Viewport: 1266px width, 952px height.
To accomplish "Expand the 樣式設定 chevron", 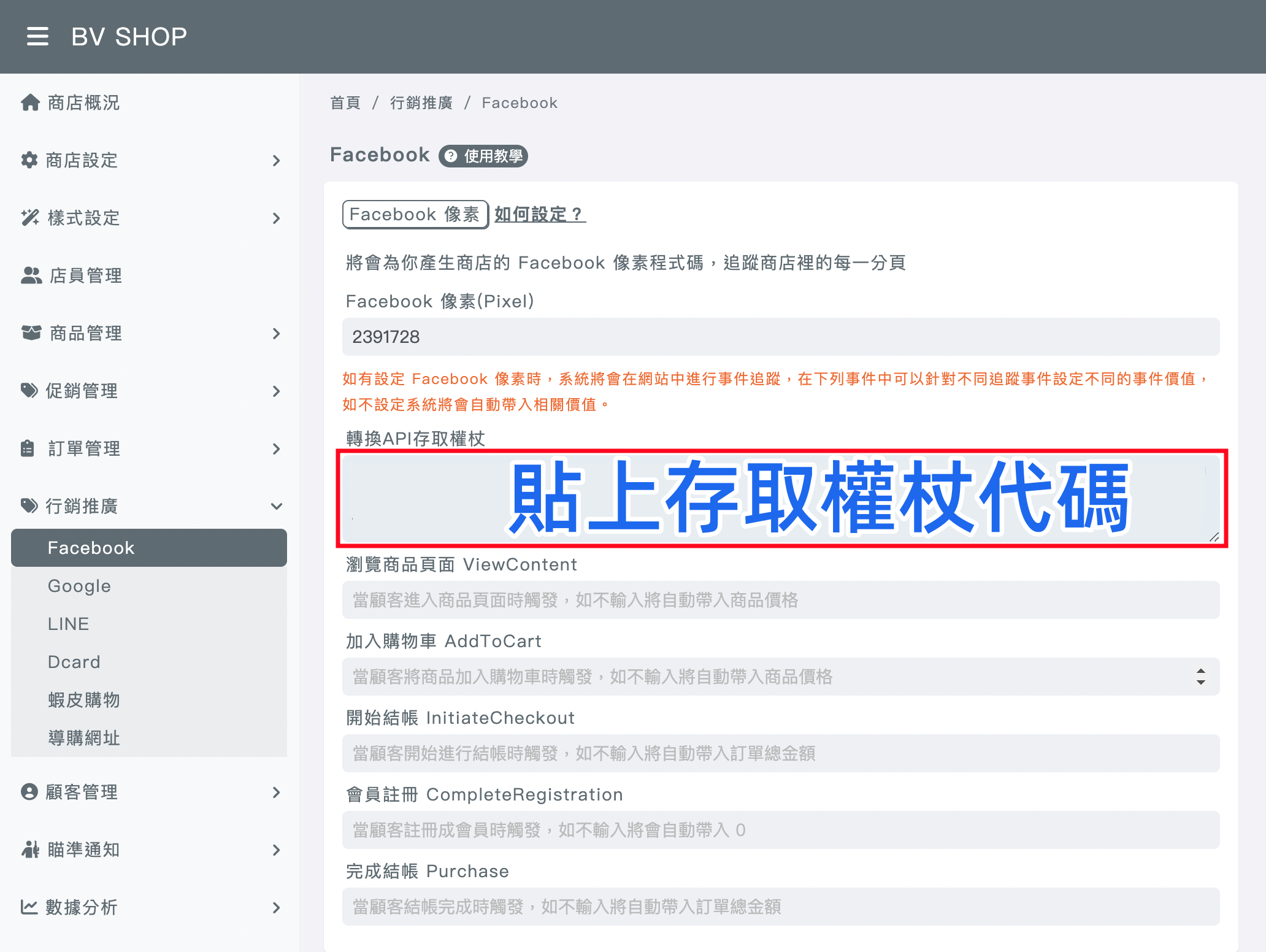I will [276, 218].
